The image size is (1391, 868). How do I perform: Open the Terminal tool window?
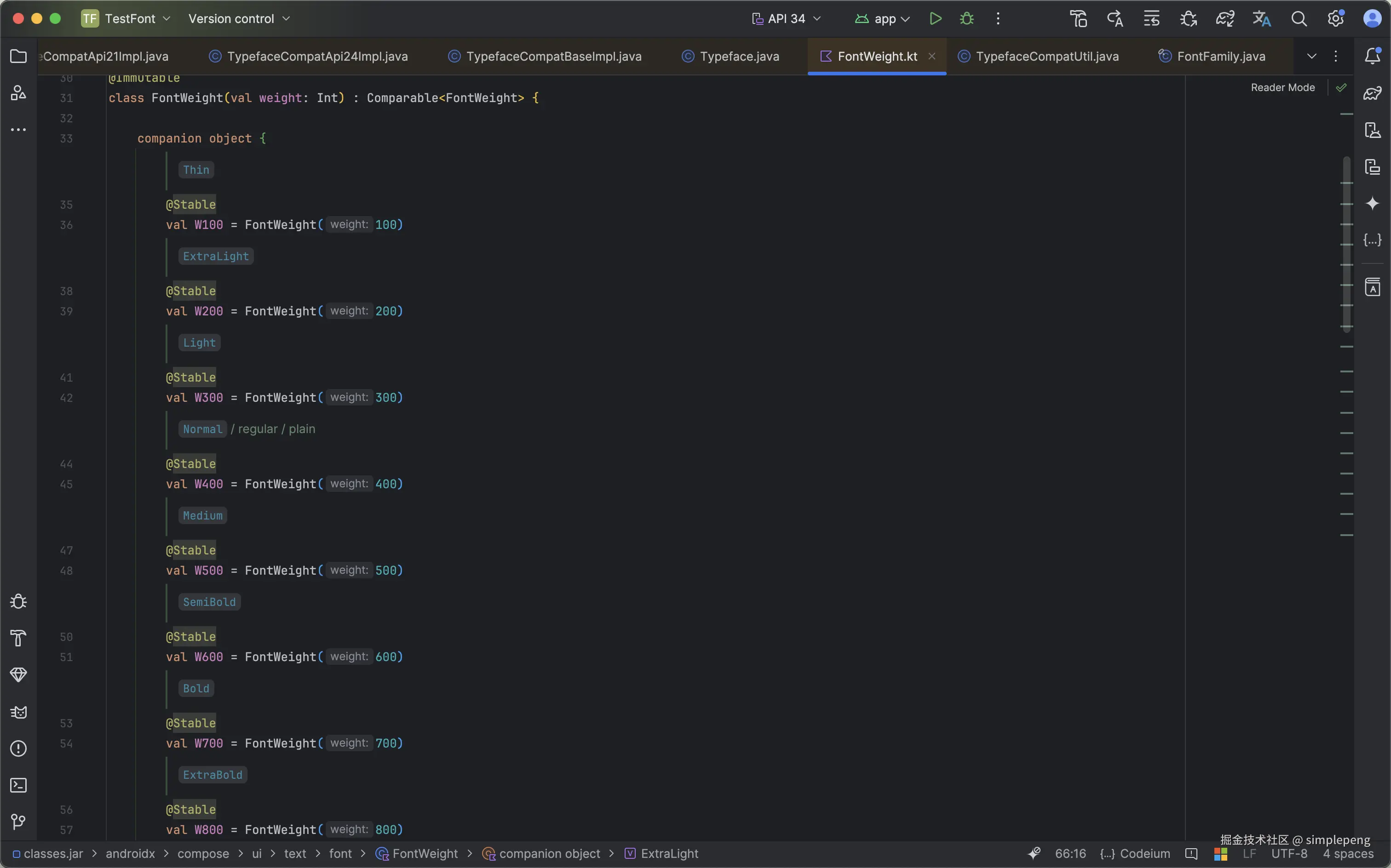(x=18, y=785)
